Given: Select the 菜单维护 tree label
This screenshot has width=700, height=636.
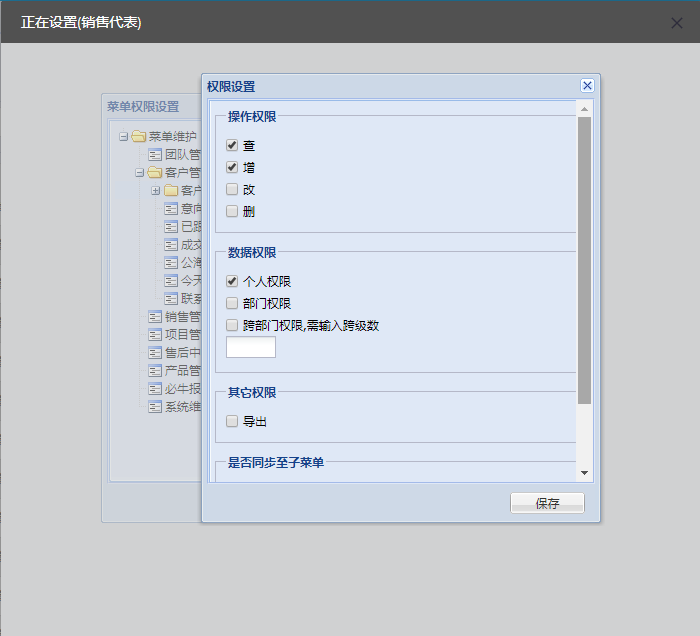Looking at the screenshot, I should coord(173,136).
